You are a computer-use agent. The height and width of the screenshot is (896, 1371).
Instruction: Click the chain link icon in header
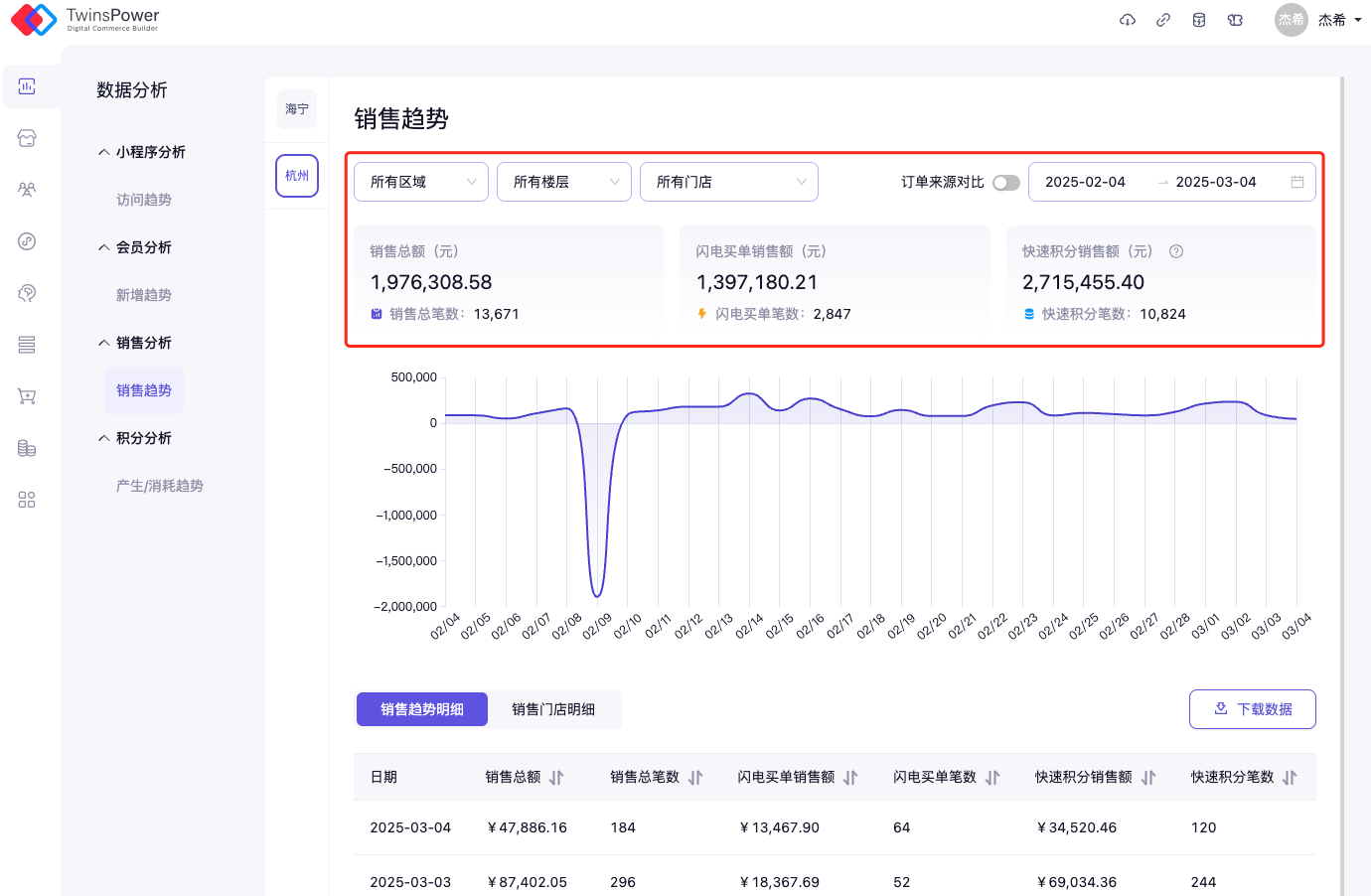click(1162, 20)
